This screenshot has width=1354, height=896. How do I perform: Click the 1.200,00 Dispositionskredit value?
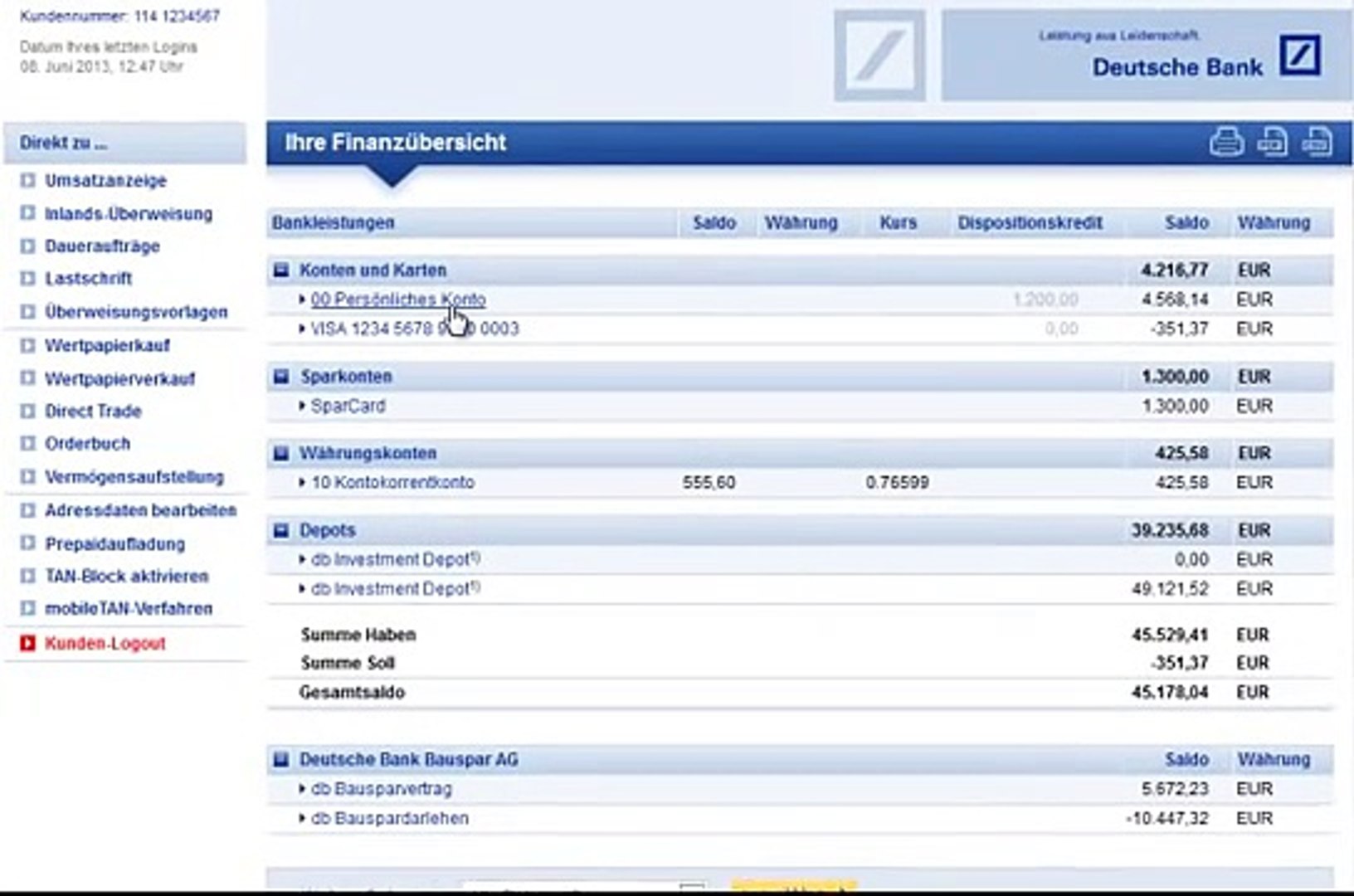tap(1045, 299)
